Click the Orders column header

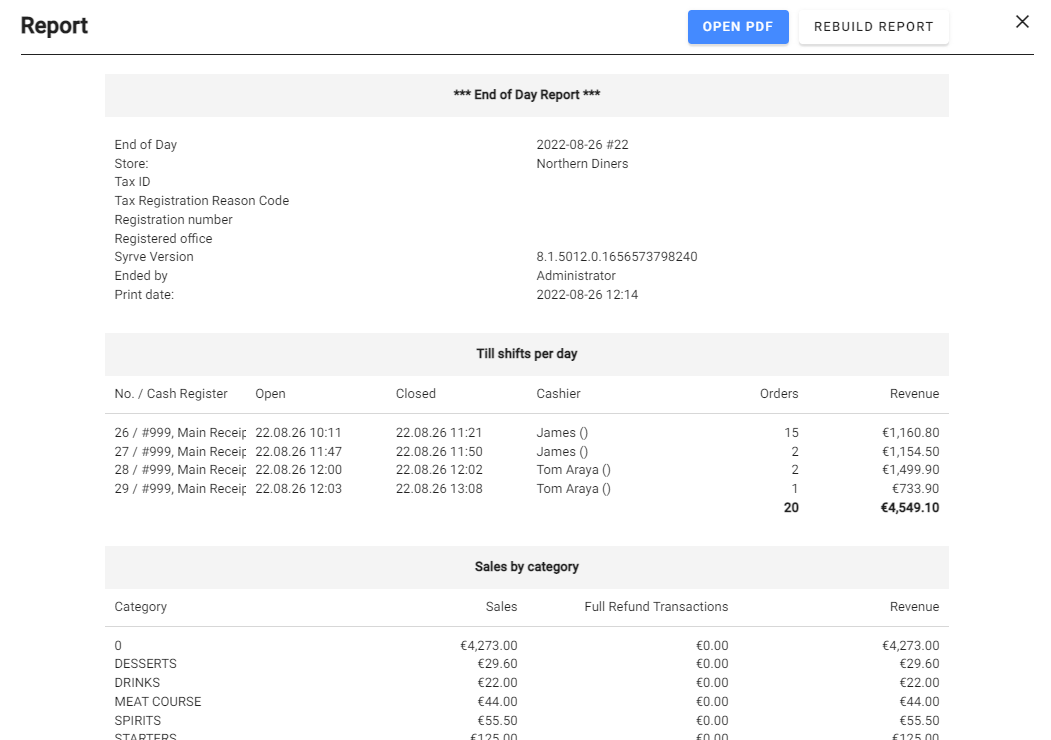pyautogui.click(x=779, y=394)
